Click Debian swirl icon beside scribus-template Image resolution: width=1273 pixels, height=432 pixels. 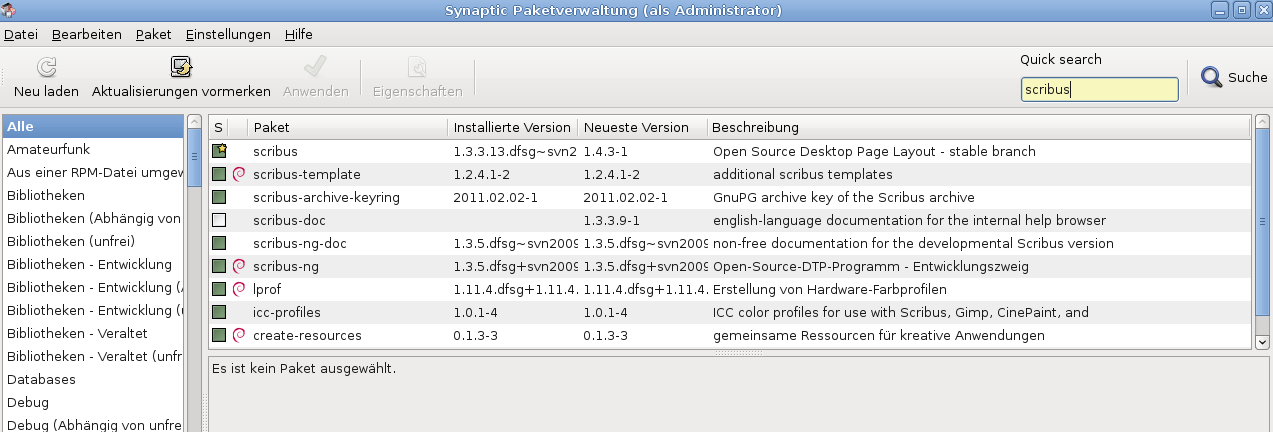pos(239,174)
